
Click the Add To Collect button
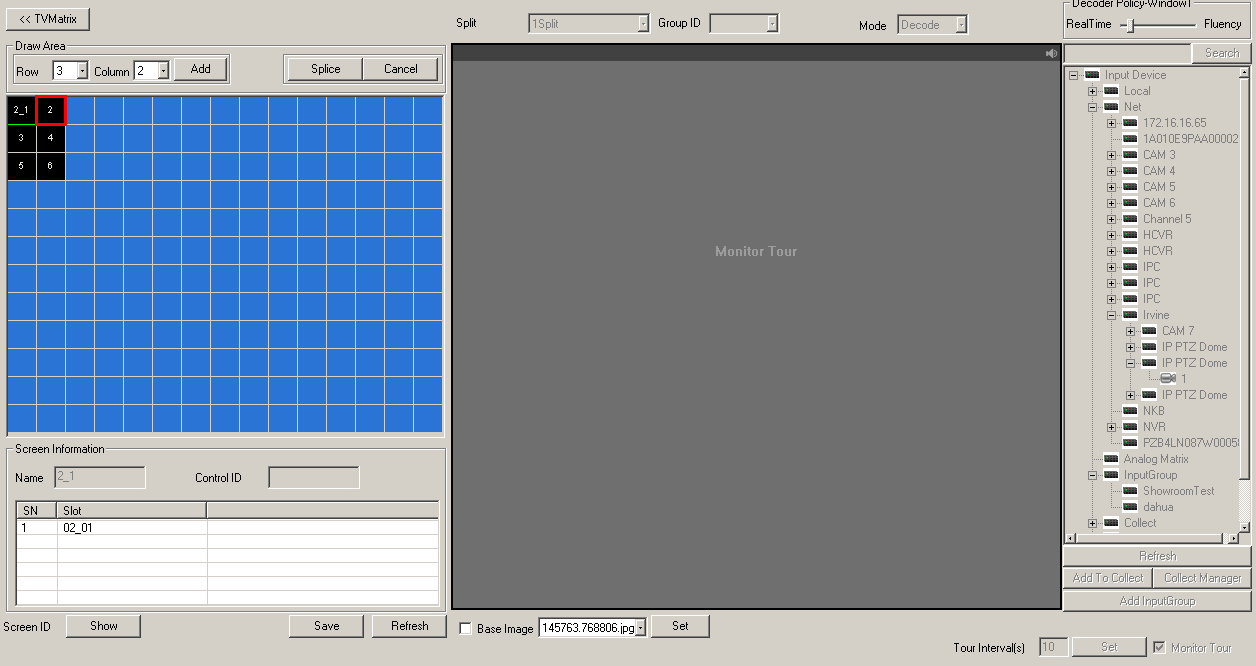click(1107, 578)
